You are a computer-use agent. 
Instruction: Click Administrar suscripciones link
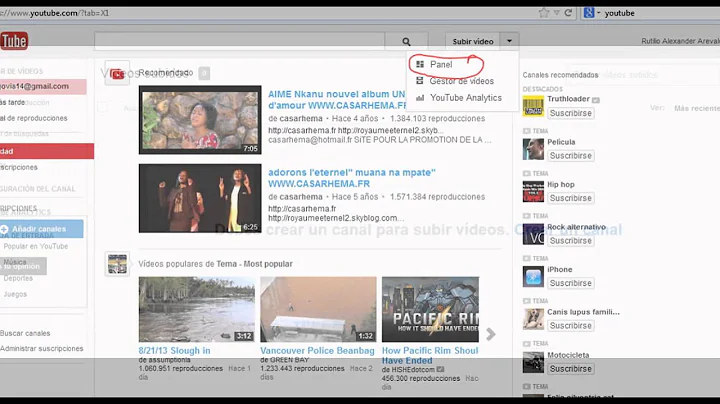[41, 348]
